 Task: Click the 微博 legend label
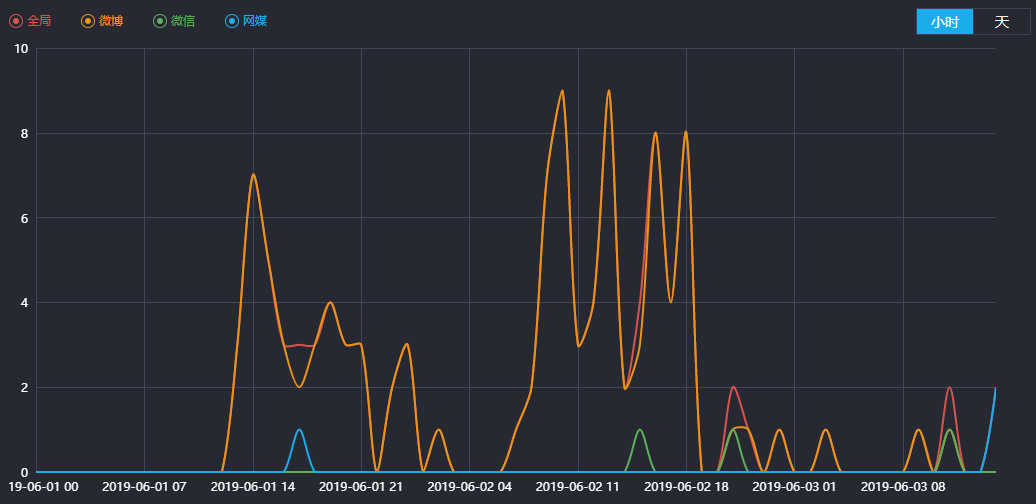click(111, 21)
